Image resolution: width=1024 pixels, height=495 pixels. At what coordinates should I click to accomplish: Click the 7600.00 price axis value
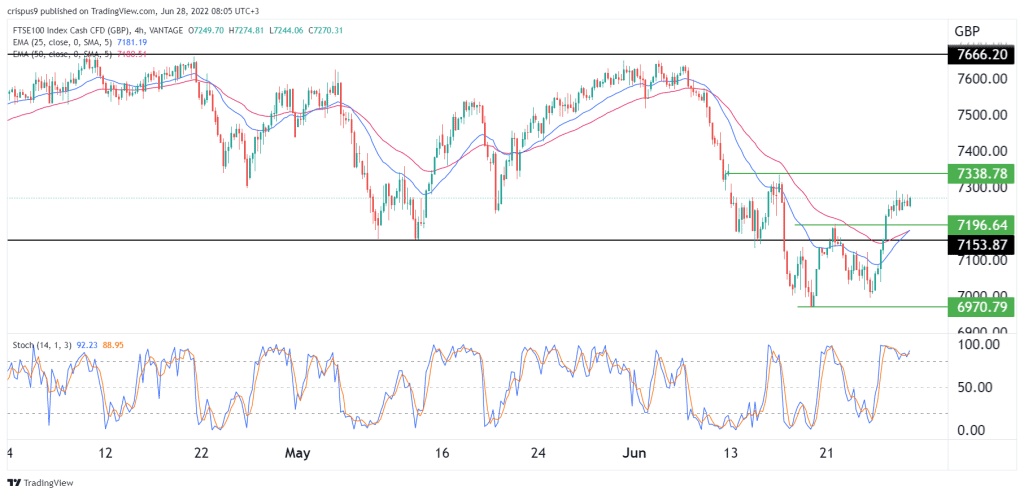click(x=980, y=79)
